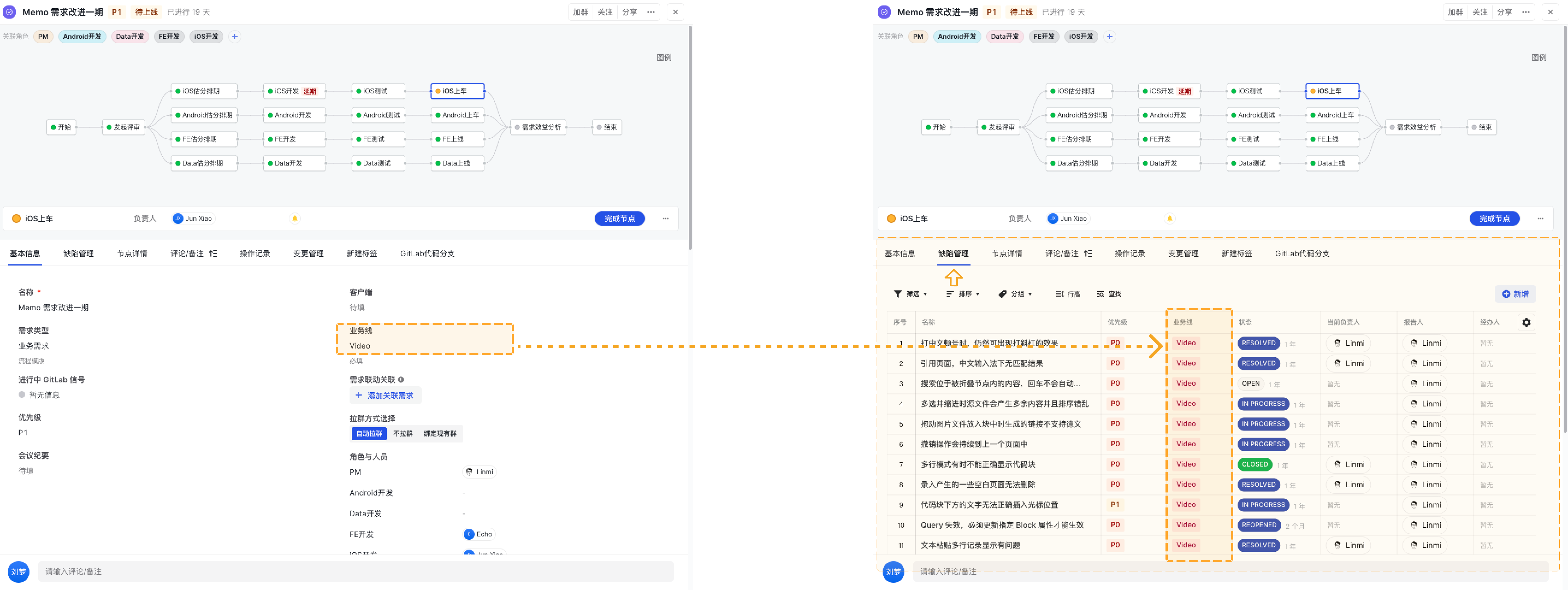Switch to 基本信息 tab in right panel
Image resolution: width=1568 pixels, height=590 pixels.
(900, 254)
